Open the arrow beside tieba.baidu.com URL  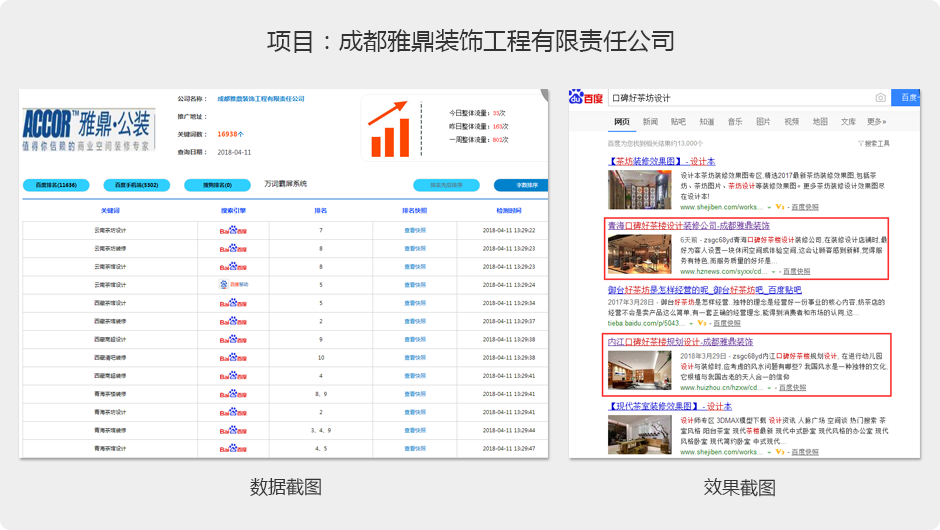[x=691, y=323]
